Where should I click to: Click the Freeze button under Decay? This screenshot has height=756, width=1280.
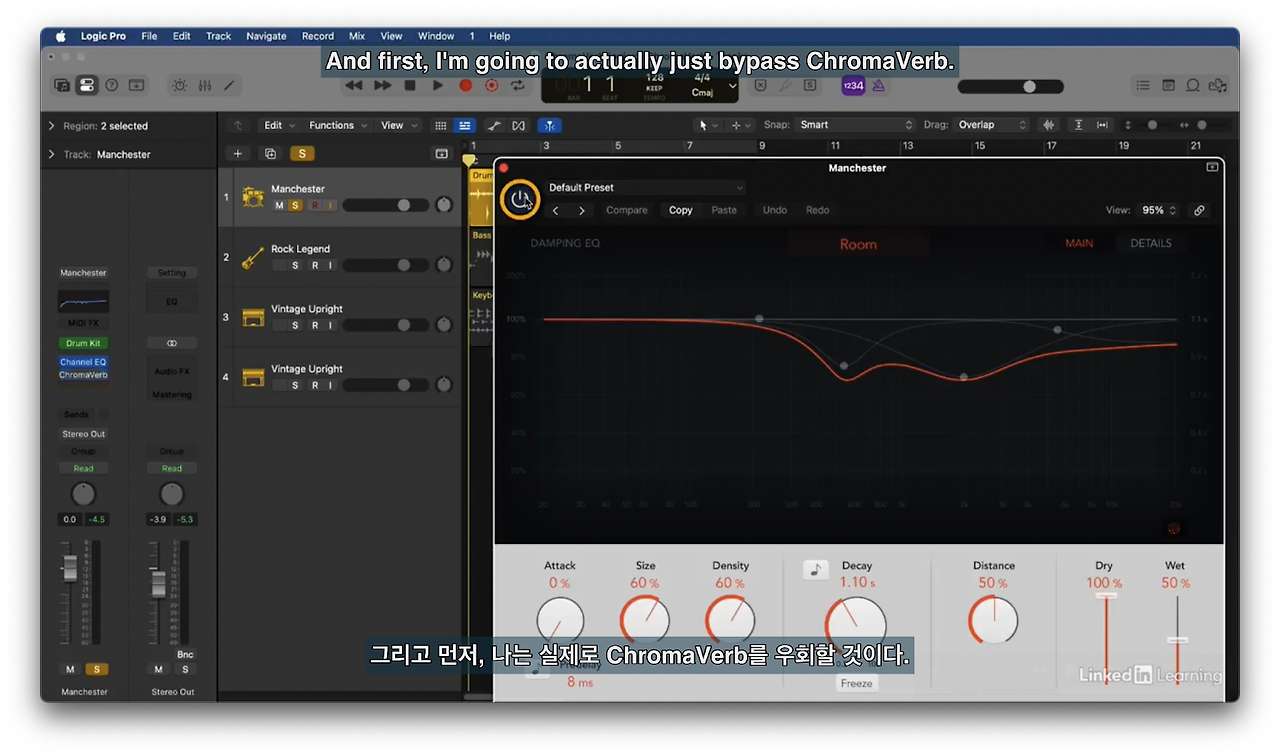point(856,683)
